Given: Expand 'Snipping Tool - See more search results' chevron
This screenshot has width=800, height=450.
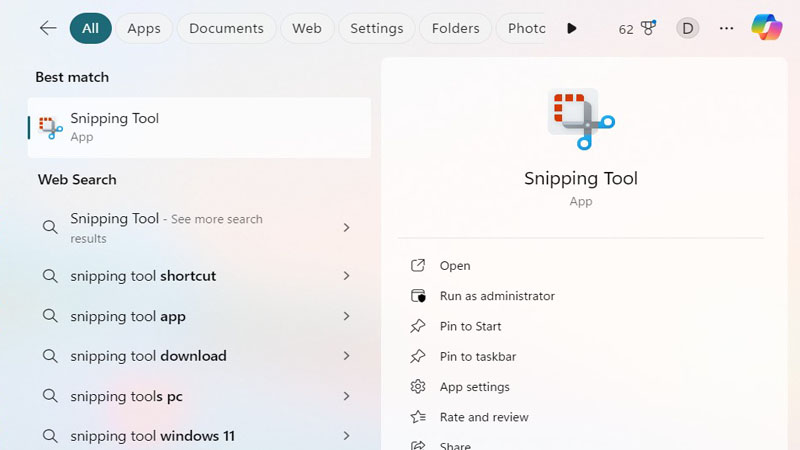Looking at the screenshot, I should tap(346, 227).
